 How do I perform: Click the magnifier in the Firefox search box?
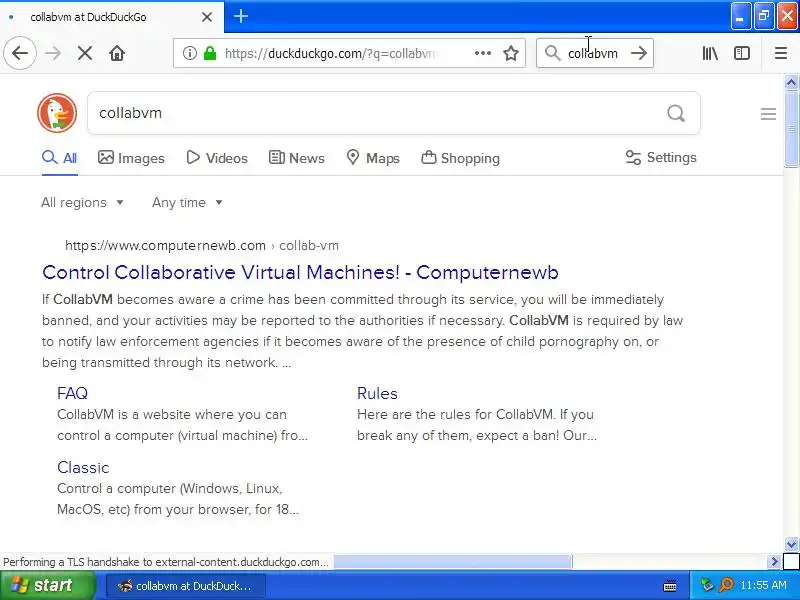(x=552, y=53)
